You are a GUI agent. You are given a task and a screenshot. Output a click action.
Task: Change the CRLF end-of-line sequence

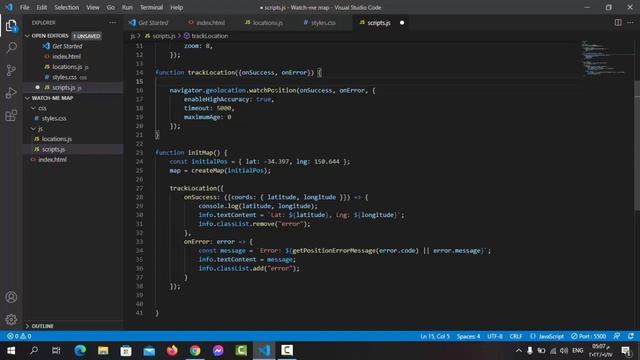[x=516, y=336]
